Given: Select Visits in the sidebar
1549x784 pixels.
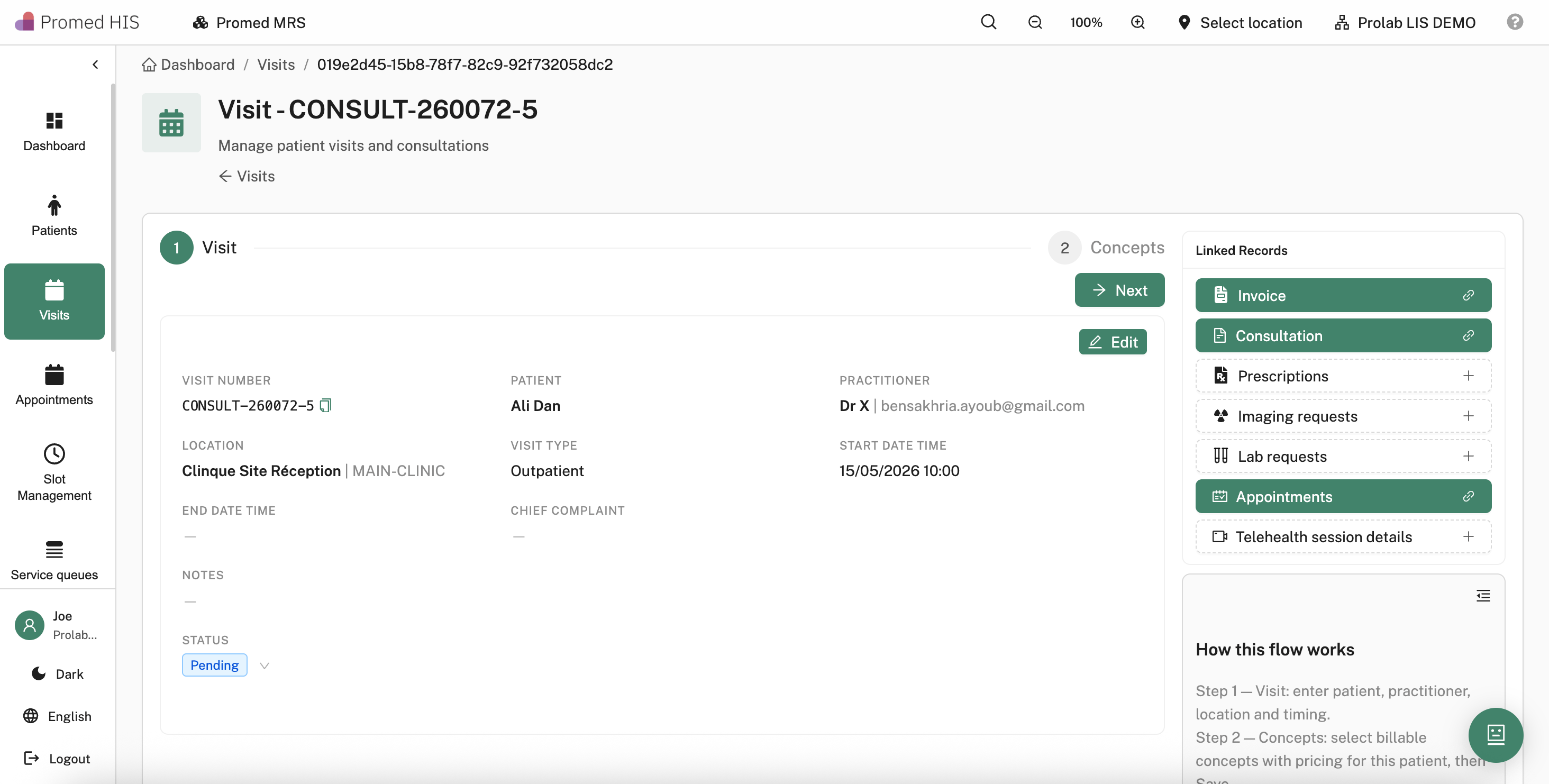Looking at the screenshot, I should [x=54, y=301].
